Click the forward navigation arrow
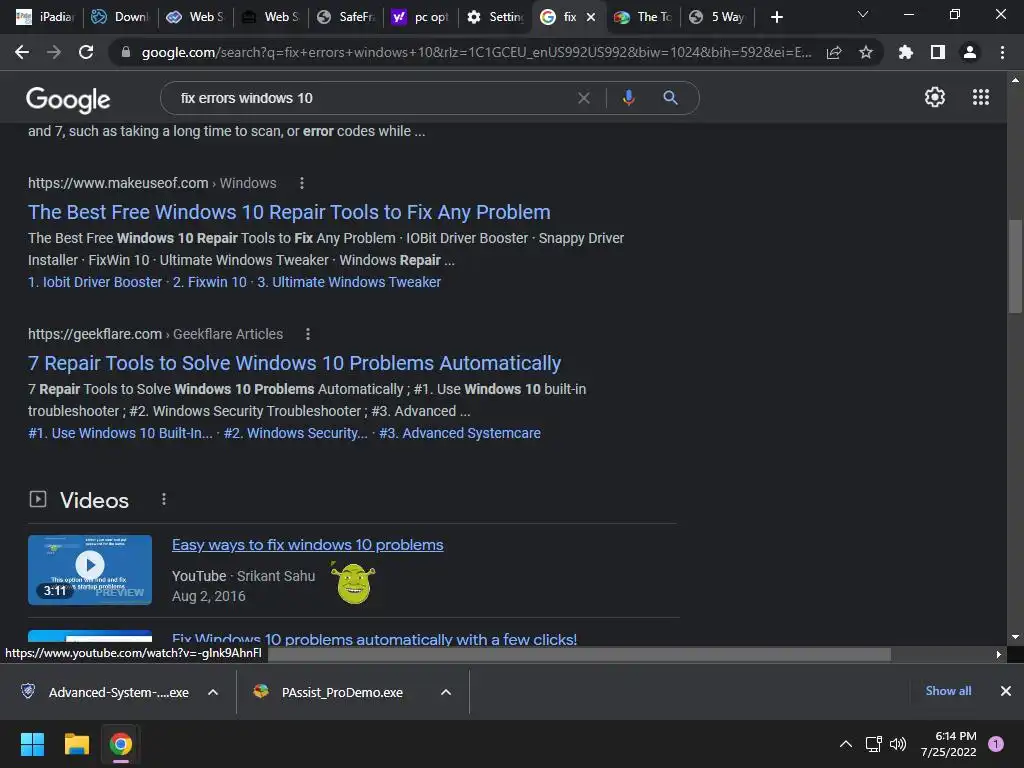The height and width of the screenshot is (768, 1024). pos(54,52)
